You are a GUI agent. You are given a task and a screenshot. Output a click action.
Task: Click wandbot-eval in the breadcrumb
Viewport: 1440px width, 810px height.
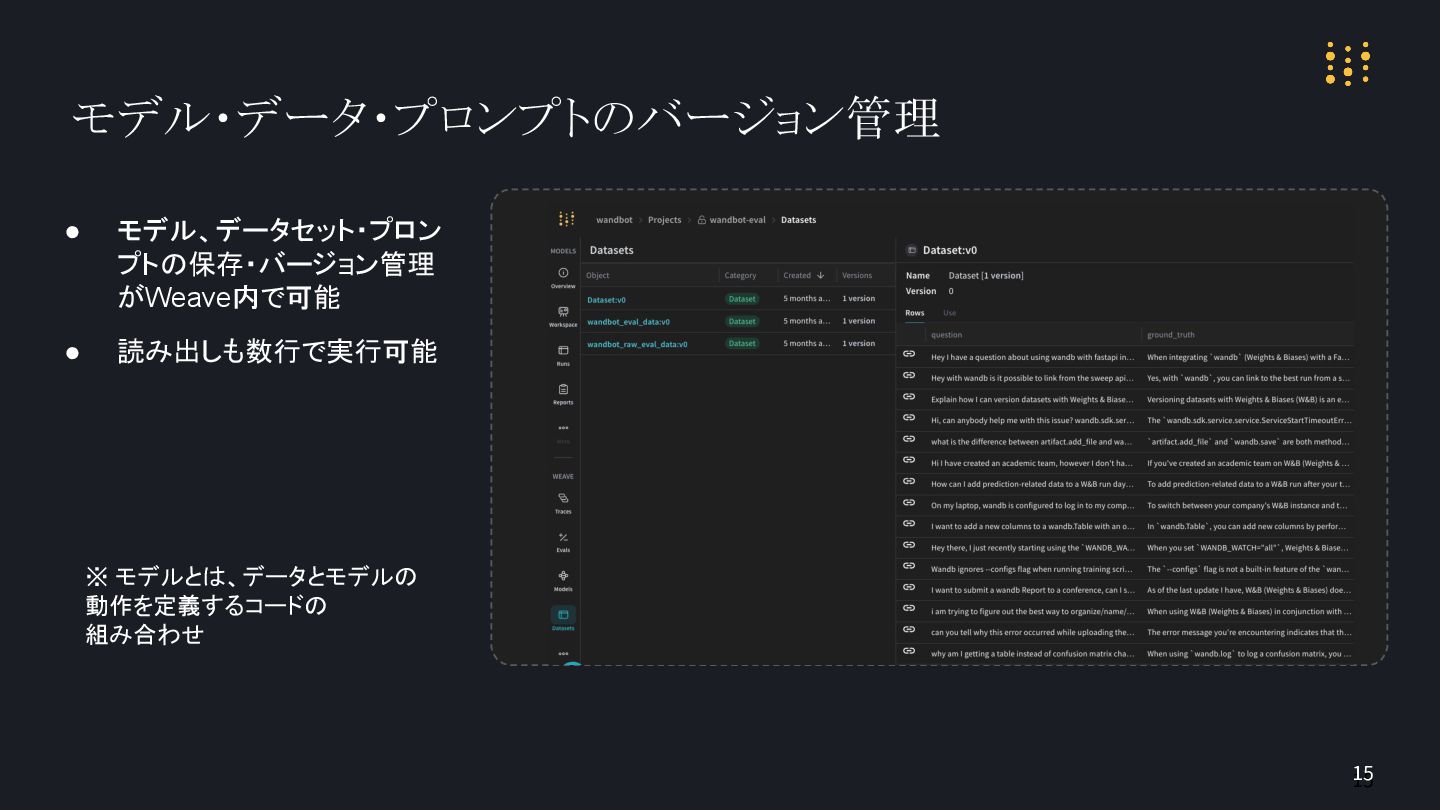[x=737, y=220]
